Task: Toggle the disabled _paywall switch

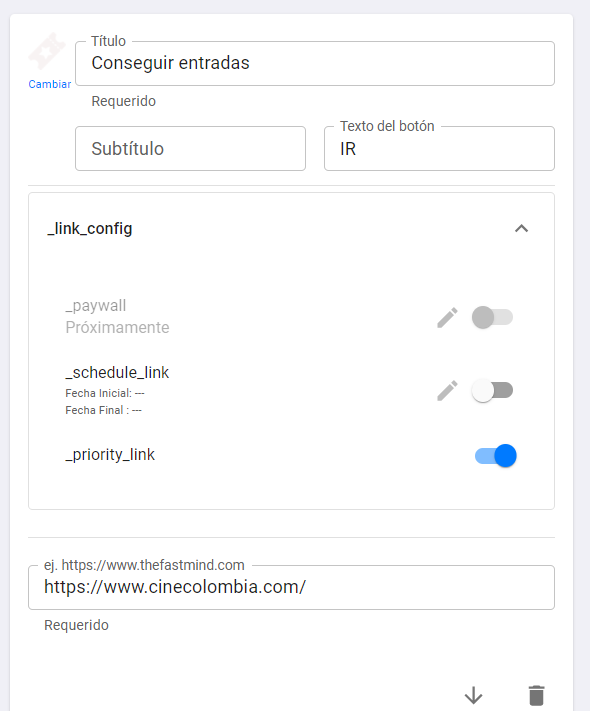Action: tap(492, 317)
